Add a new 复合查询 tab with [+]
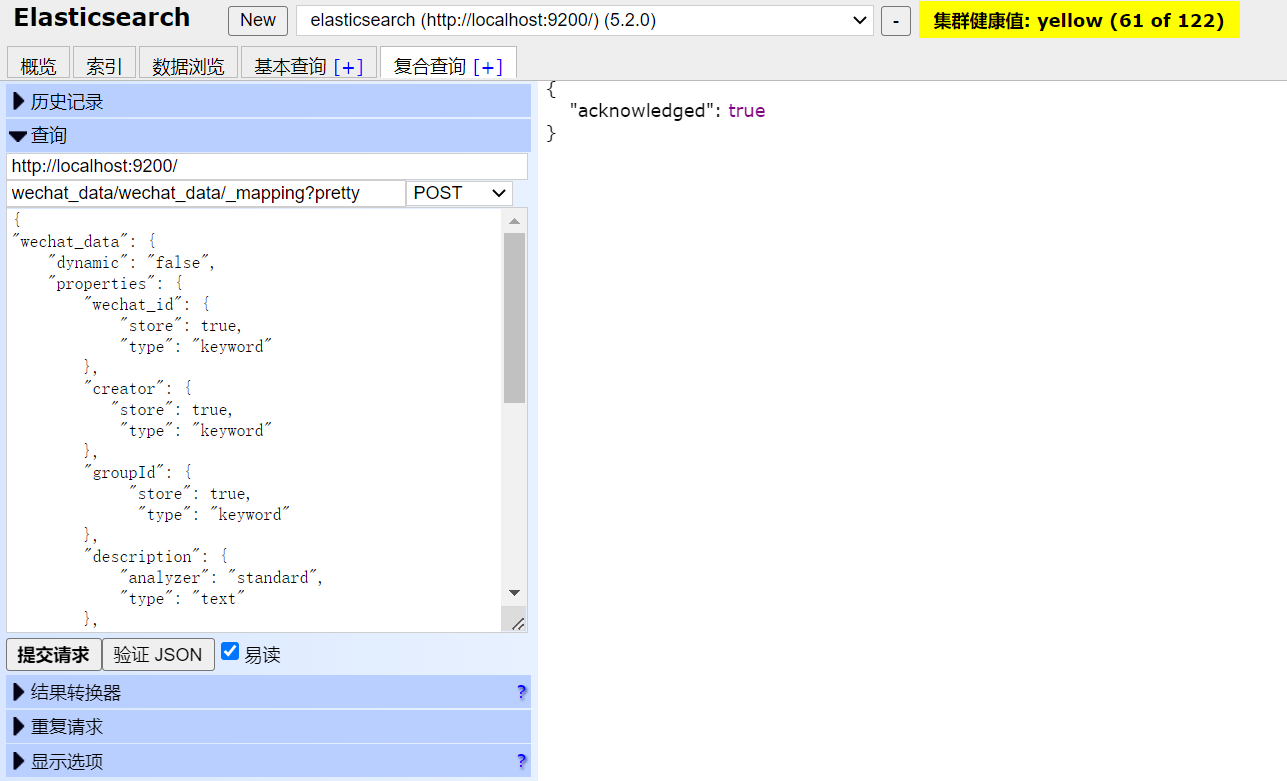1287x781 pixels. (x=488, y=66)
